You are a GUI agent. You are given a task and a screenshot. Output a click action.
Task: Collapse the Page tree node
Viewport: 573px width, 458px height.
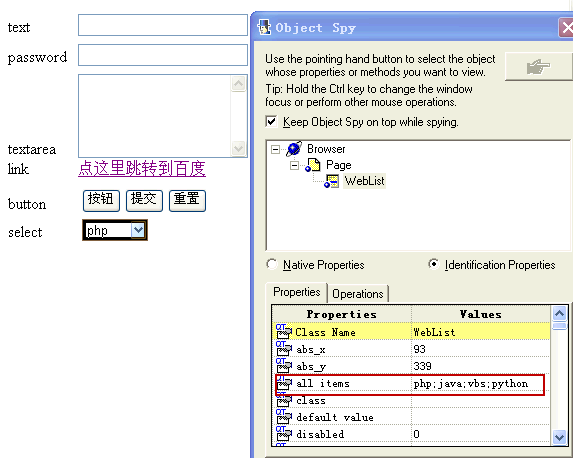pos(294,166)
